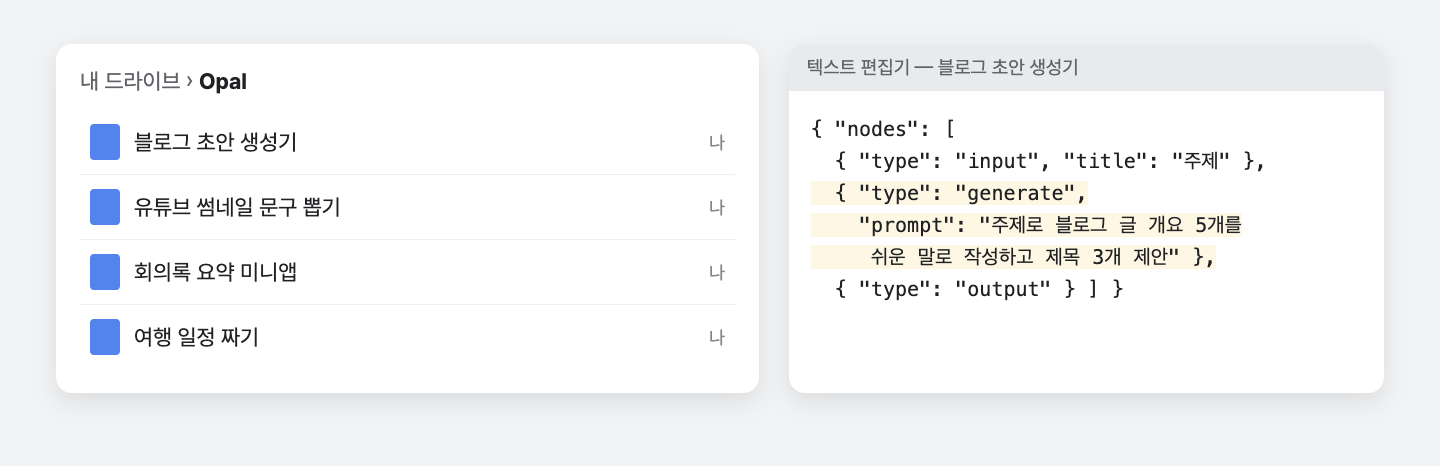
Task: Click the file icon beside 회의록 요약 미니앱
Action: tap(105, 272)
